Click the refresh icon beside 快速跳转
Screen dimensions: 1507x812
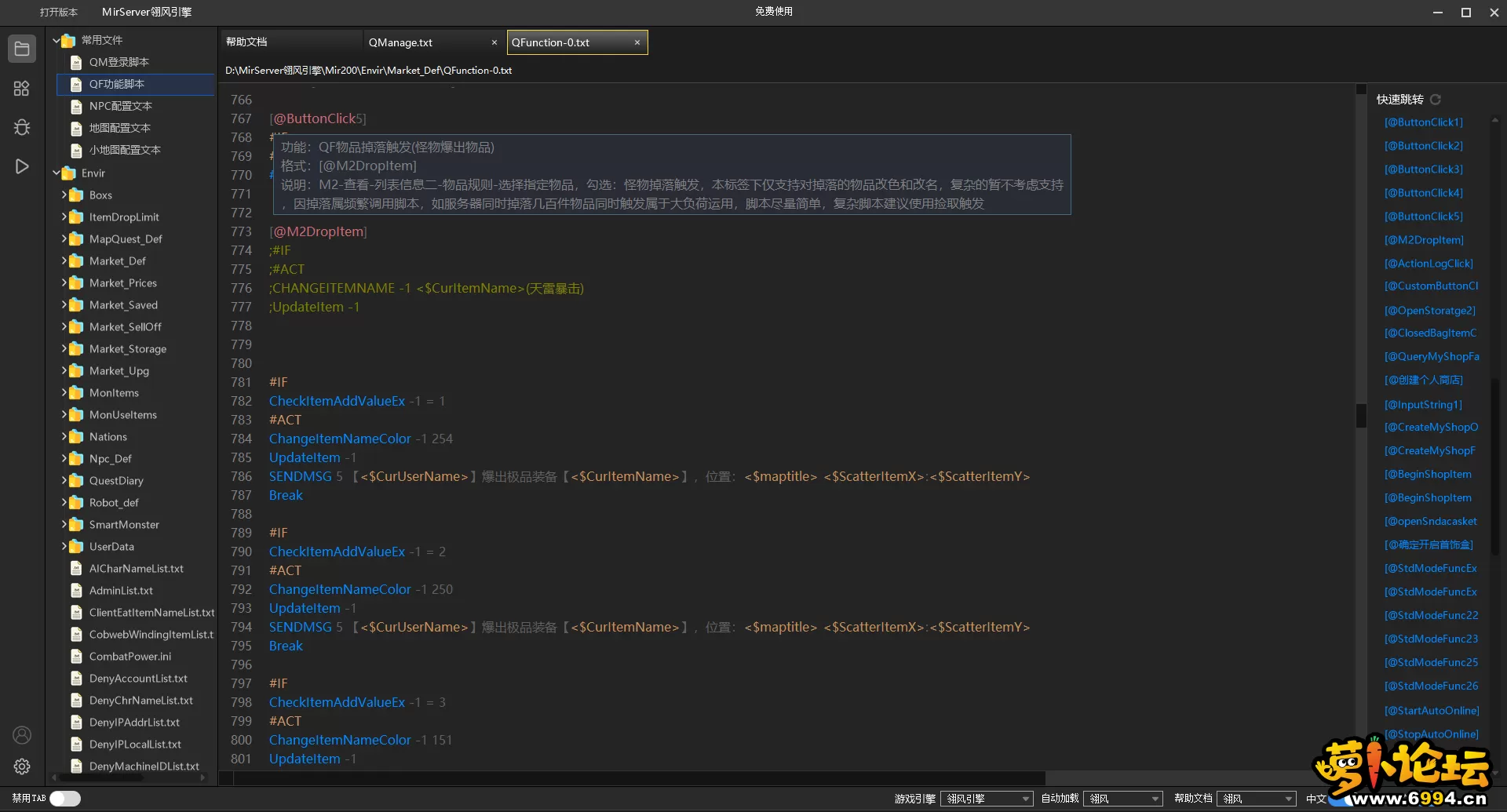1436,100
